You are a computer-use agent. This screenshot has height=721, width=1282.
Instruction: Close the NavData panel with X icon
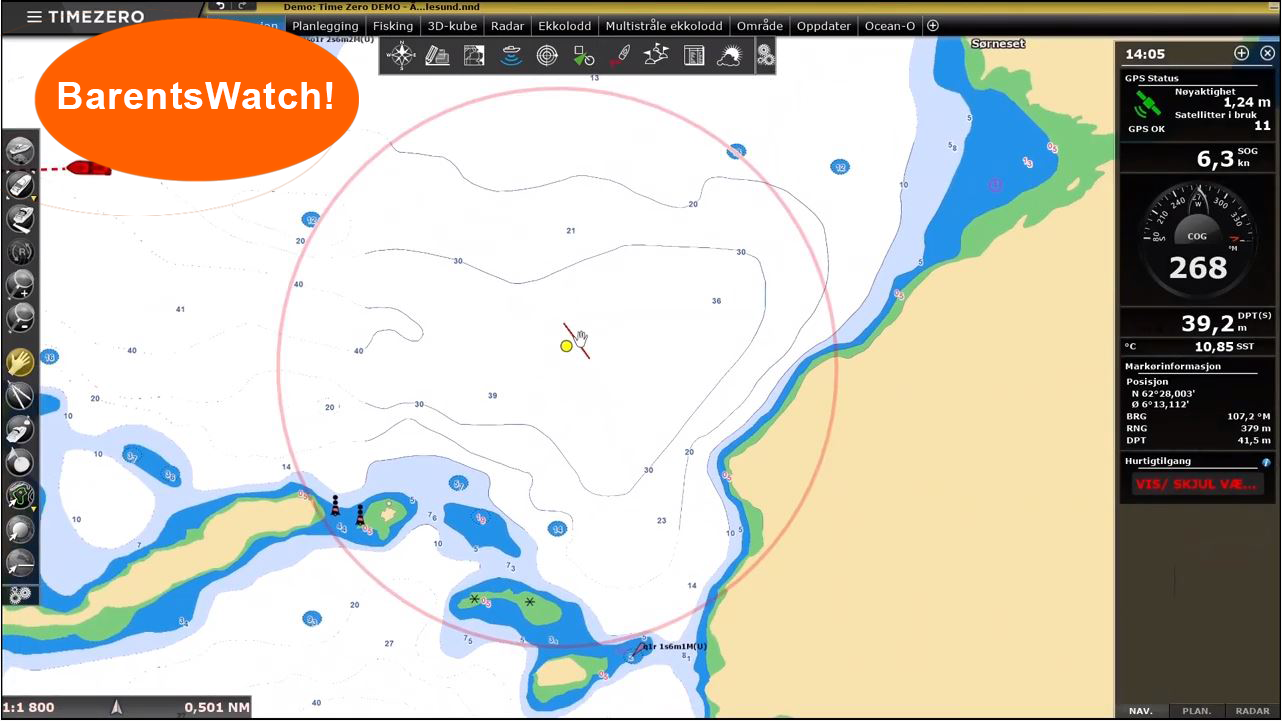tap(1267, 53)
